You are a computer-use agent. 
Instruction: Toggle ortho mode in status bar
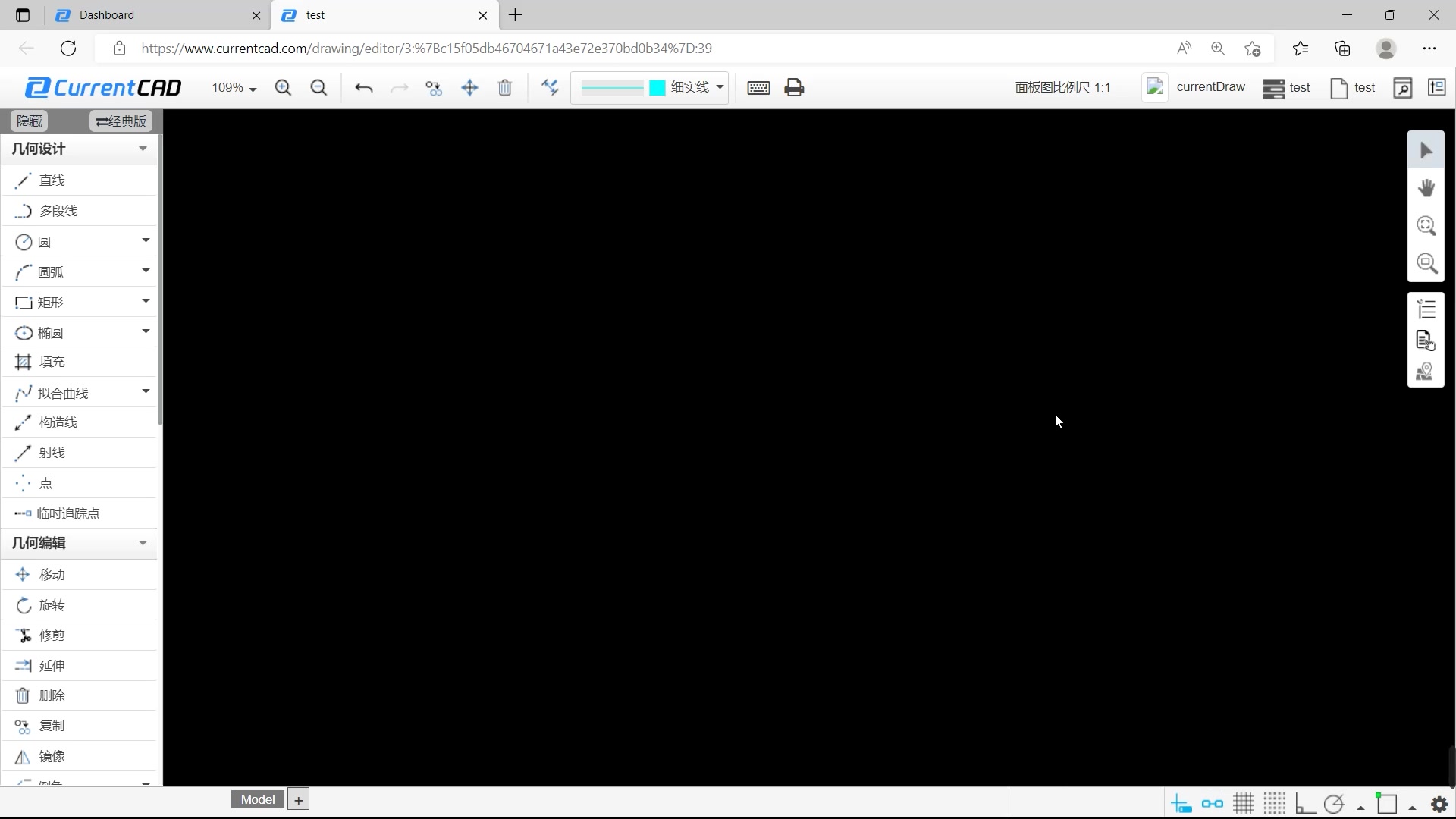tap(1305, 804)
